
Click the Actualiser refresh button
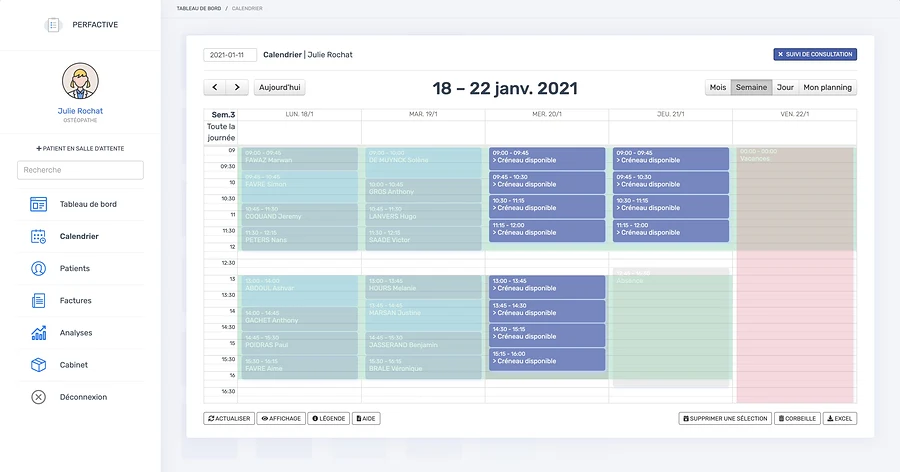(x=229, y=419)
